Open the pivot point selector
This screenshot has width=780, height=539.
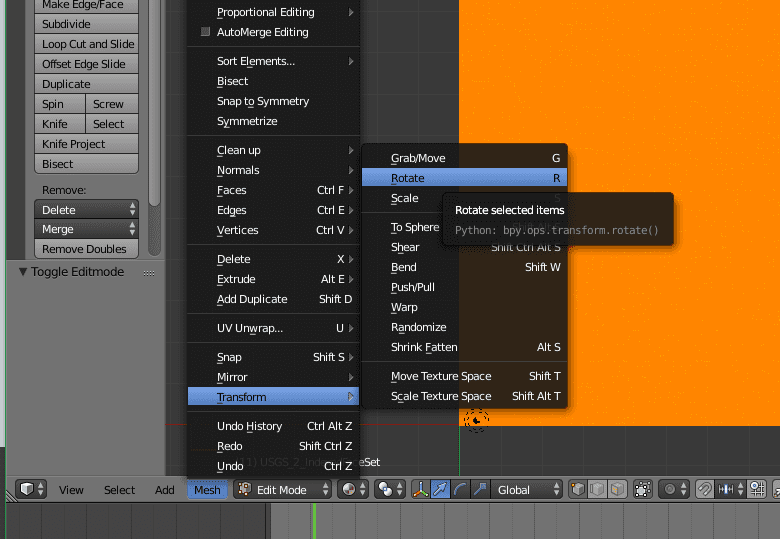[390, 490]
